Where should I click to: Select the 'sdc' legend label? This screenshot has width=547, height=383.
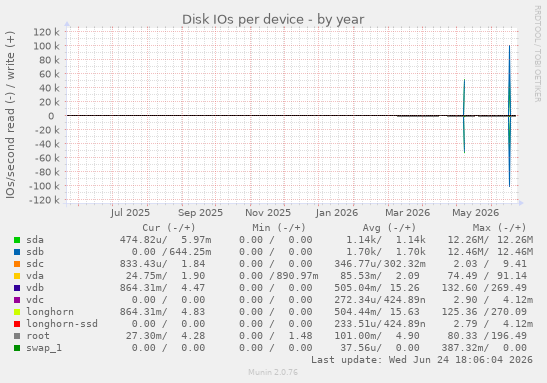35,264
